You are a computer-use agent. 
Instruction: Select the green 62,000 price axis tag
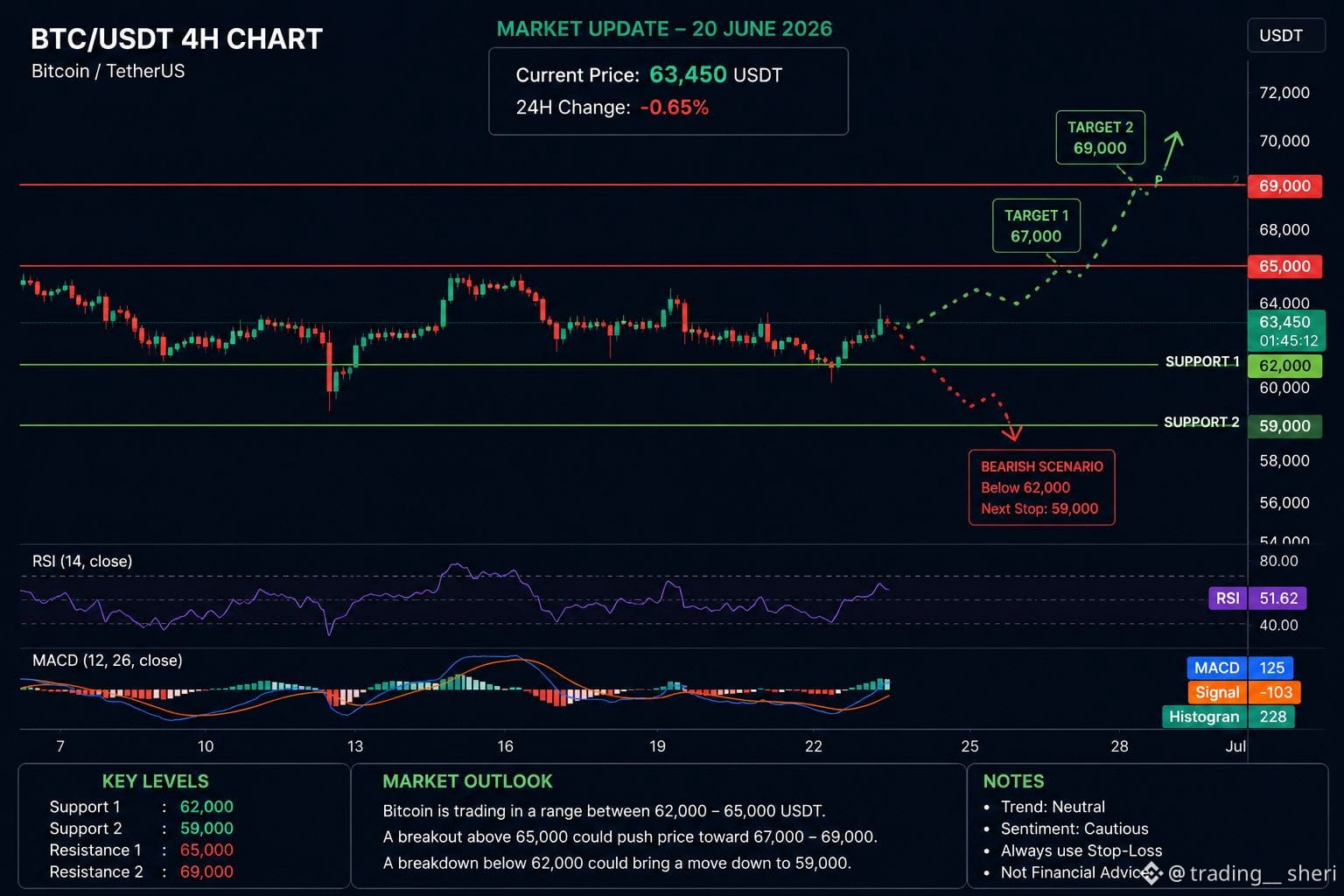tap(1284, 366)
